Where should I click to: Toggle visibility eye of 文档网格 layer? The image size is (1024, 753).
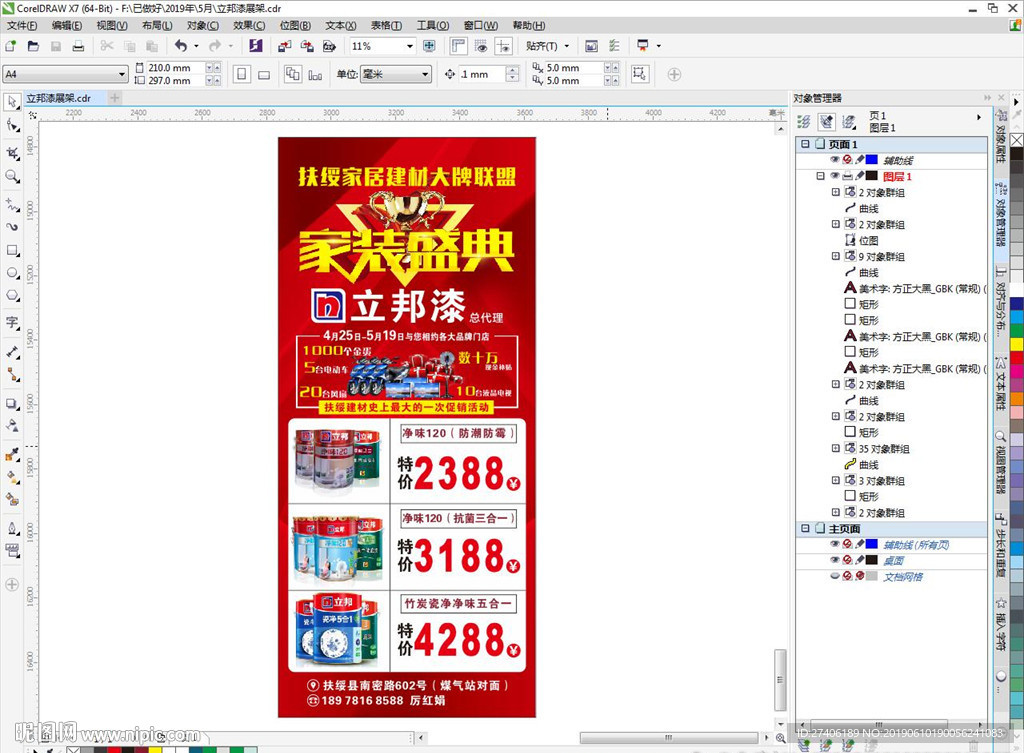click(x=835, y=576)
